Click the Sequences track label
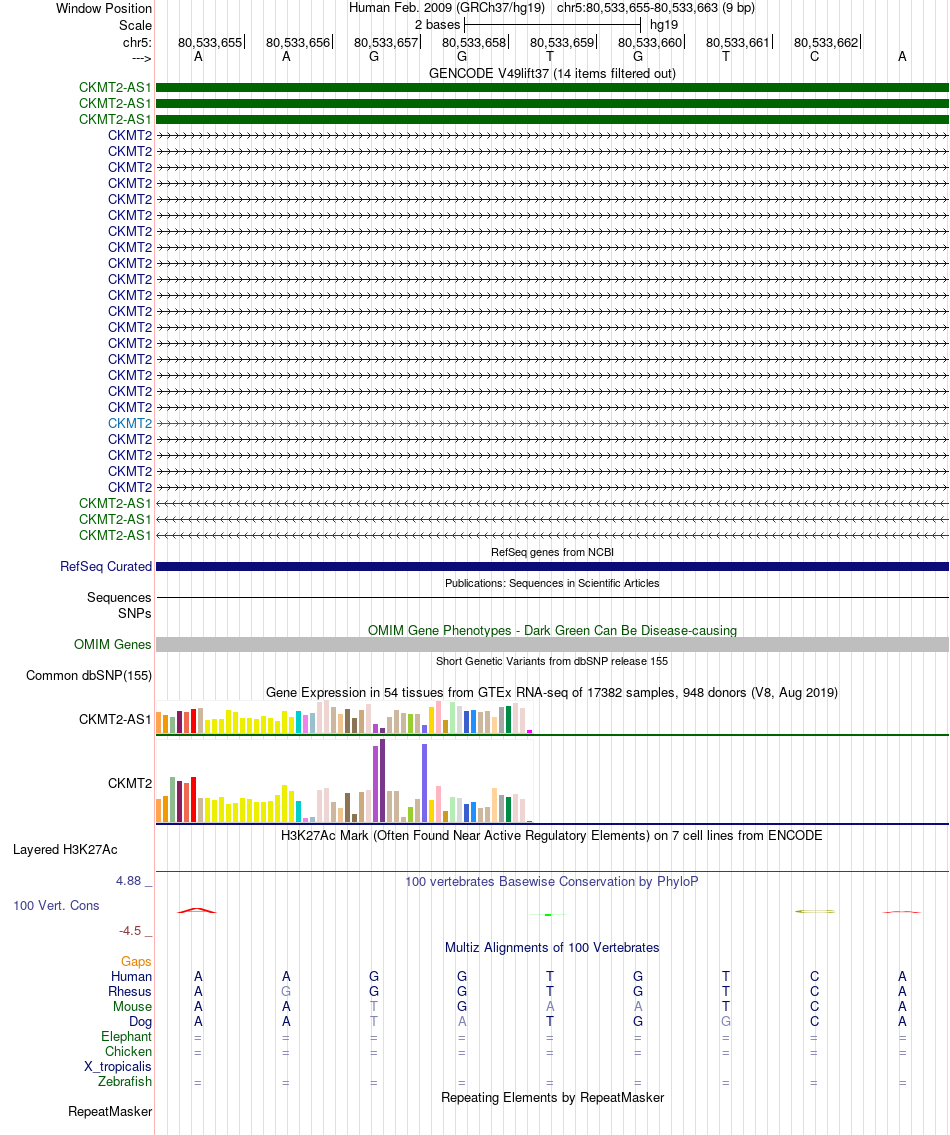This screenshot has height=1135, width=950. 119,597
